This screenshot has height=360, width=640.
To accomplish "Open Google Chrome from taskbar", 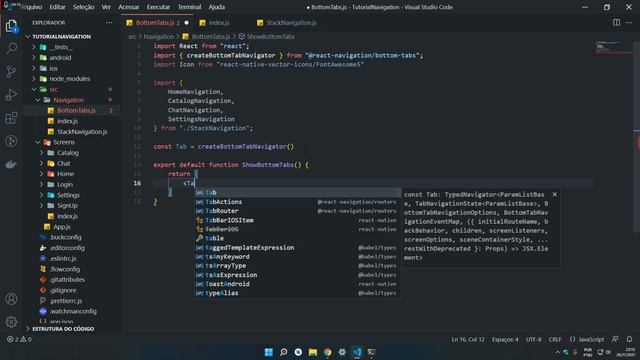I will [x=327, y=352].
